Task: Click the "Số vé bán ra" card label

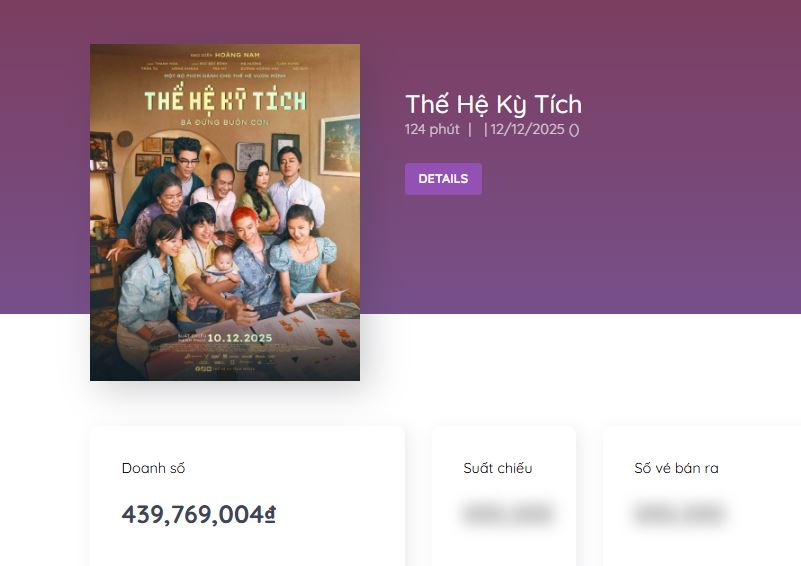Action: [x=676, y=468]
